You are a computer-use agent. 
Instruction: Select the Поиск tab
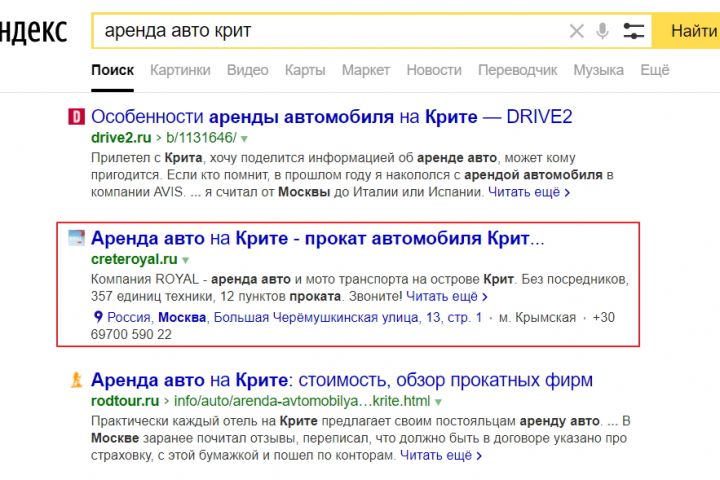[x=112, y=70]
